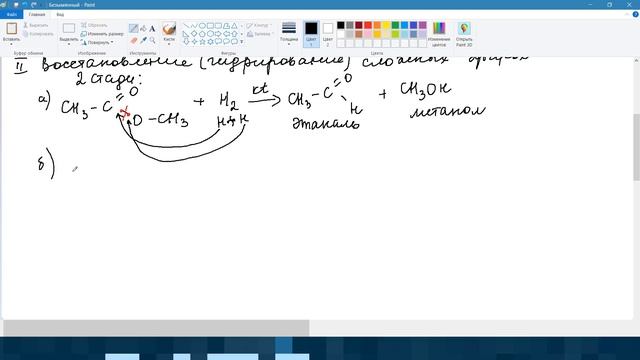The width and height of the screenshot is (640, 360).
Task: Select the Color picker eyedropper tool
Action: tap(143, 40)
